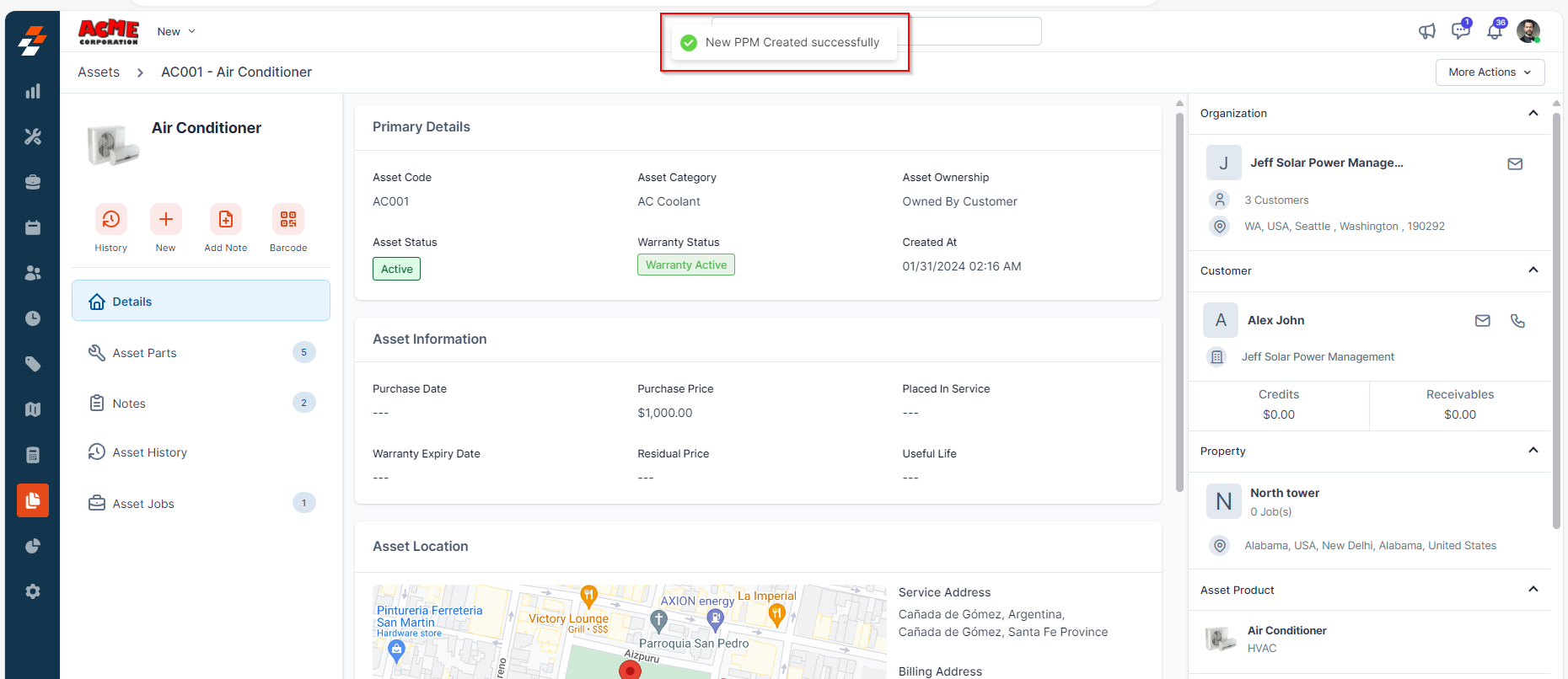The height and width of the screenshot is (679, 1568).
Task: Email Jeff Solar Power organization envelope icon
Action: point(1515,164)
